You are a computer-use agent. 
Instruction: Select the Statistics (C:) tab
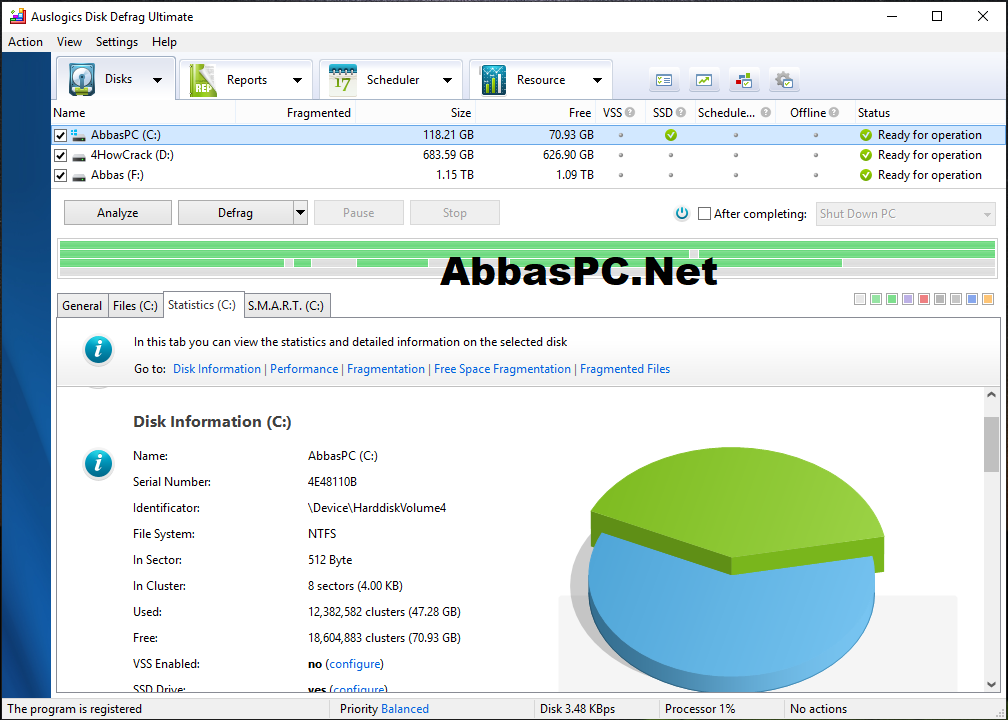coord(202,305)
